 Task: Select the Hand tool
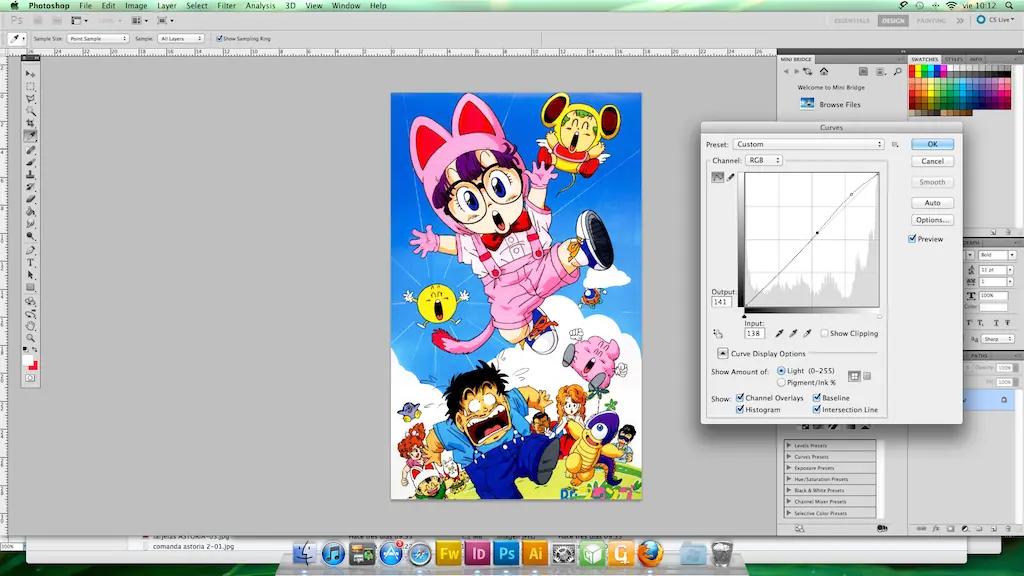[30, 326]
